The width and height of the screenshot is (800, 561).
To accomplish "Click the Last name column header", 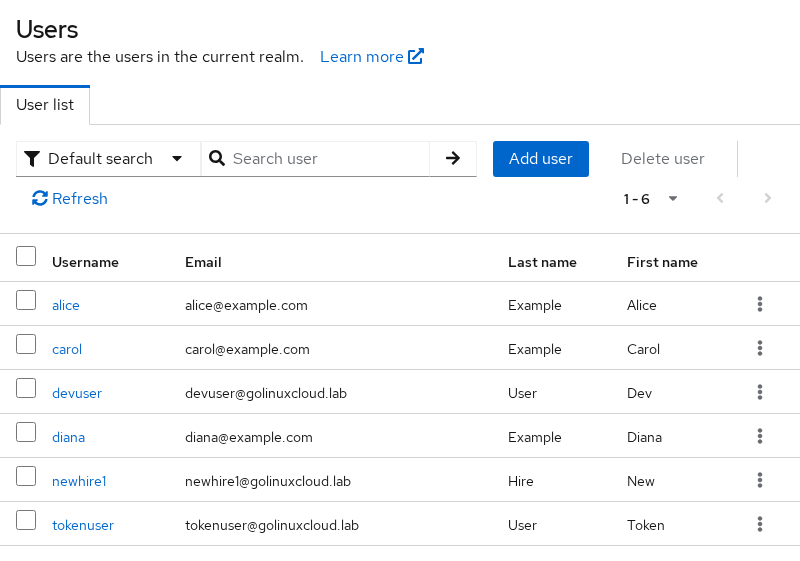I will (x=542, y=262).
